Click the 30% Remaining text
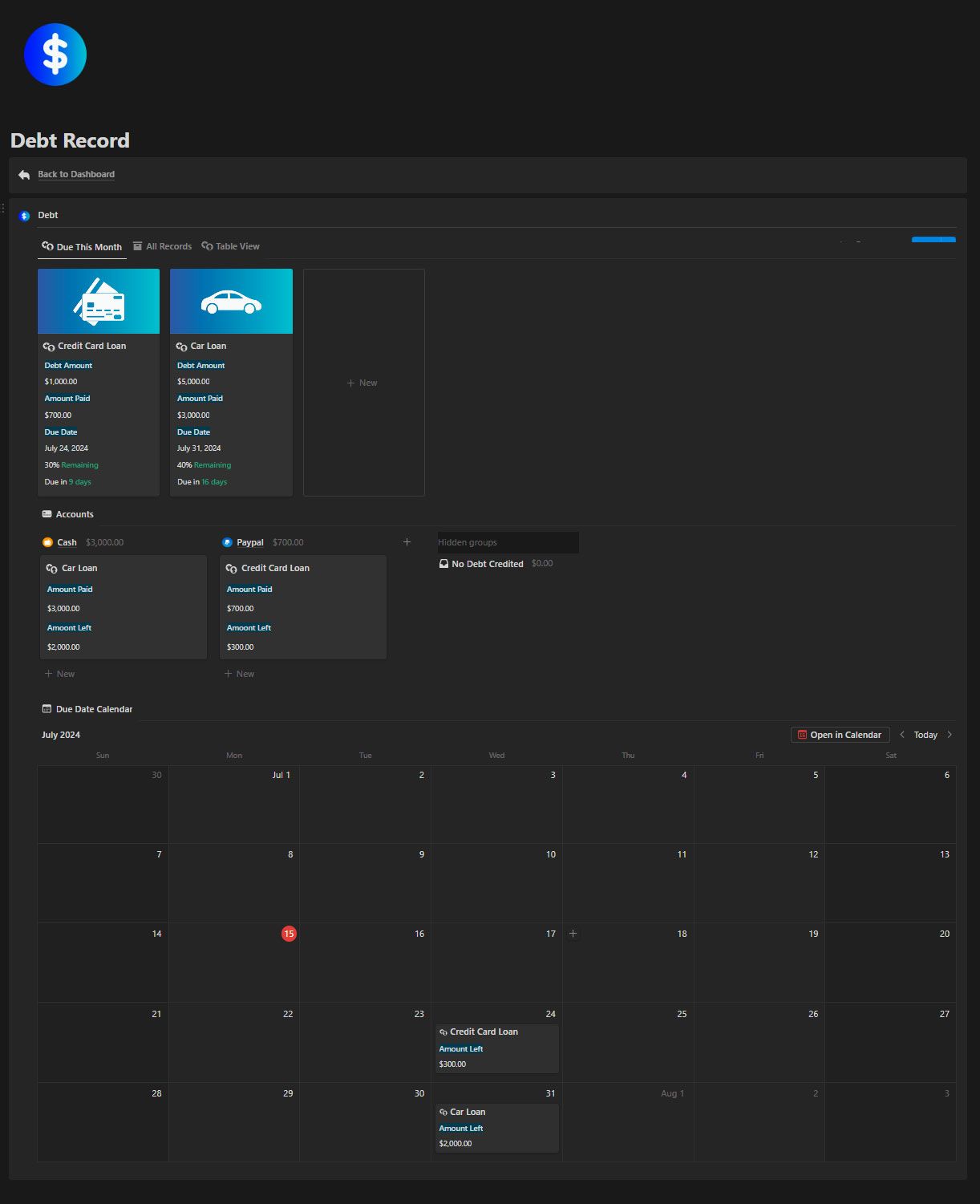Screen dimensions: 980x1204 pyautogui.click(x=71, y=465)
